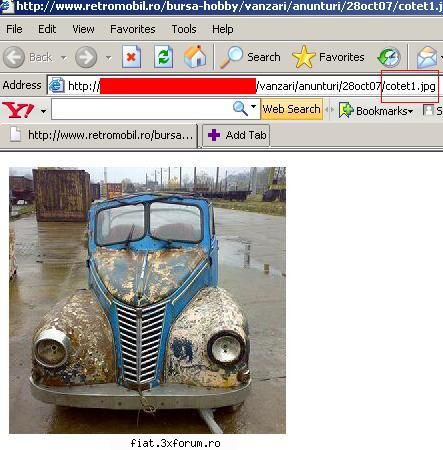Screen dimensions: 443x450
Task: Expand the Forward history dropdown arrow
Action: click(109, 58)
